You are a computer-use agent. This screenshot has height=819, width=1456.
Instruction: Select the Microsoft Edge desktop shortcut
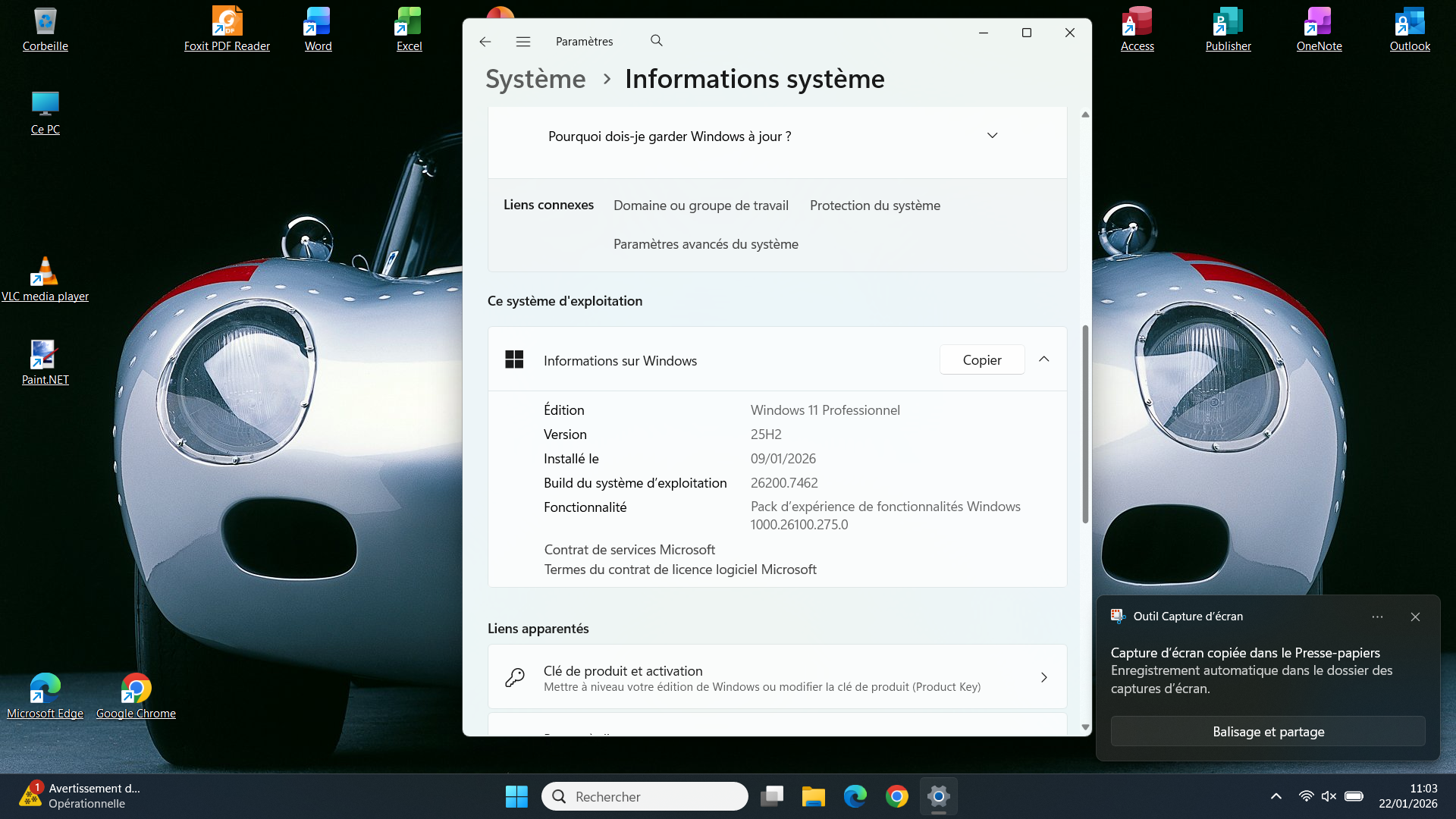pyautogui.click(x=45, y=697)
